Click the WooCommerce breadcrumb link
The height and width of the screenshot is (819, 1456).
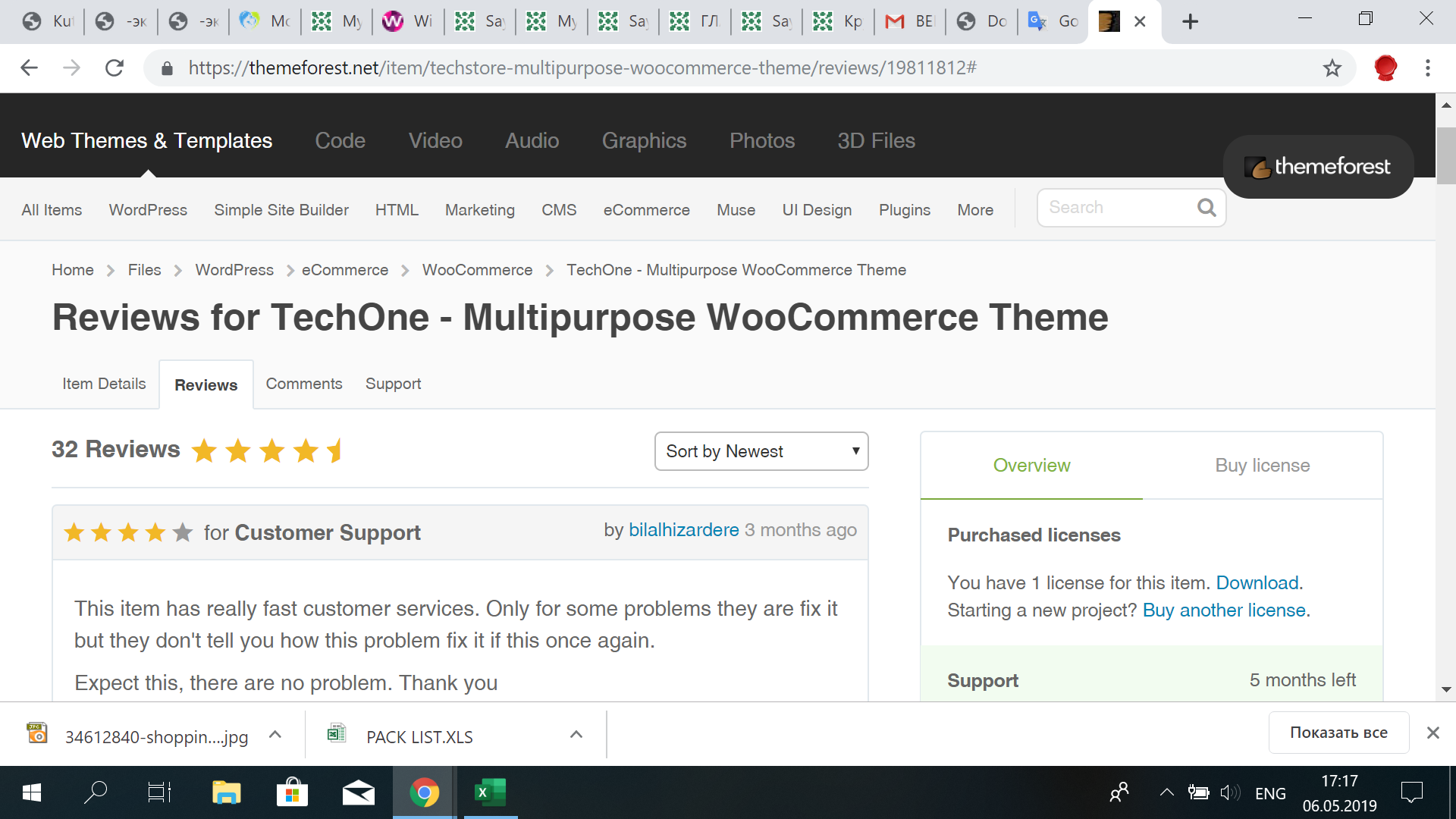pos(477,270)
